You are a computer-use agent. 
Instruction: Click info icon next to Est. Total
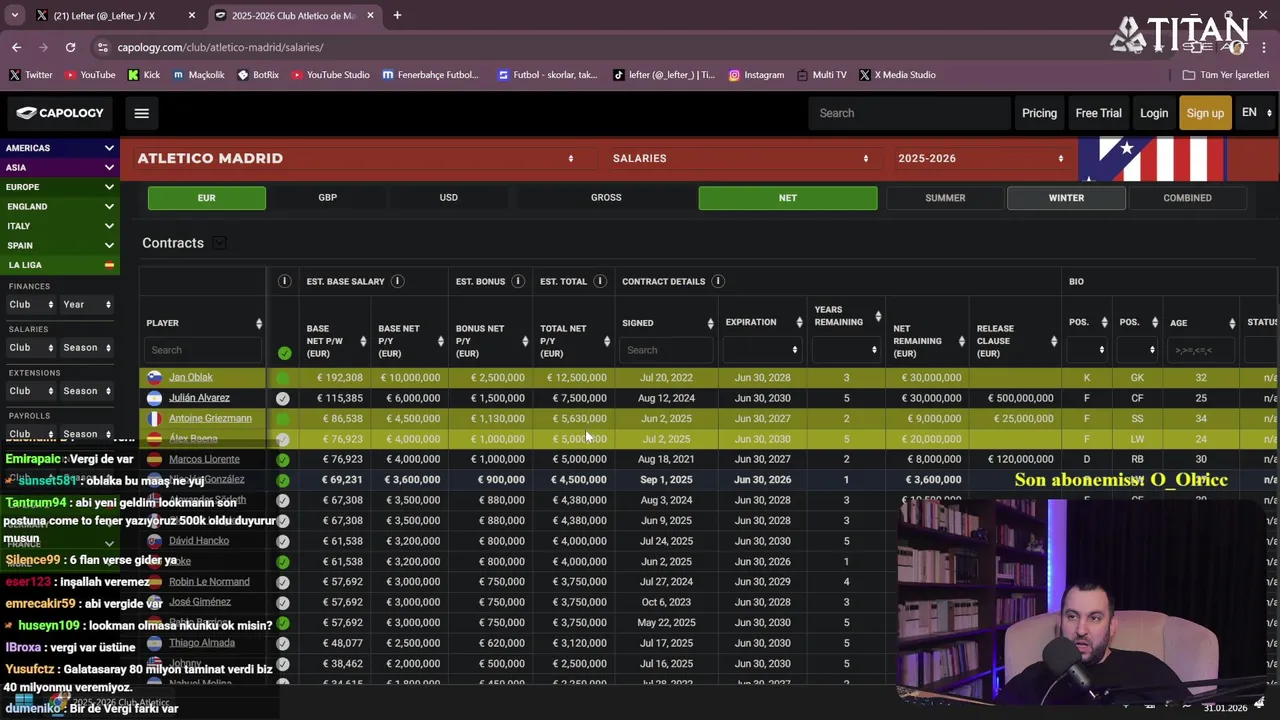599,281
